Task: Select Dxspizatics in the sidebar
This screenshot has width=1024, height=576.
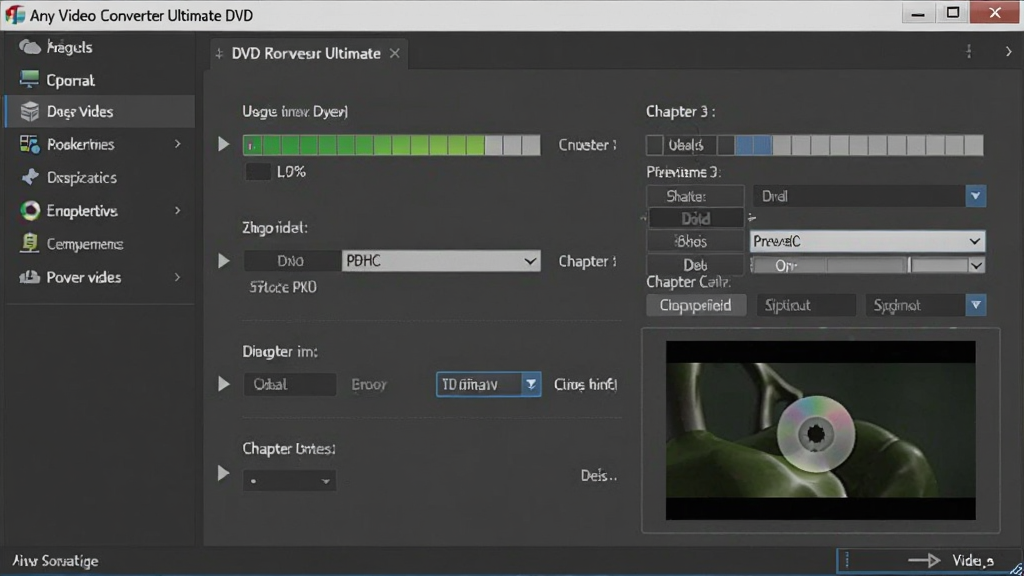Action: (x=82, y=178)
